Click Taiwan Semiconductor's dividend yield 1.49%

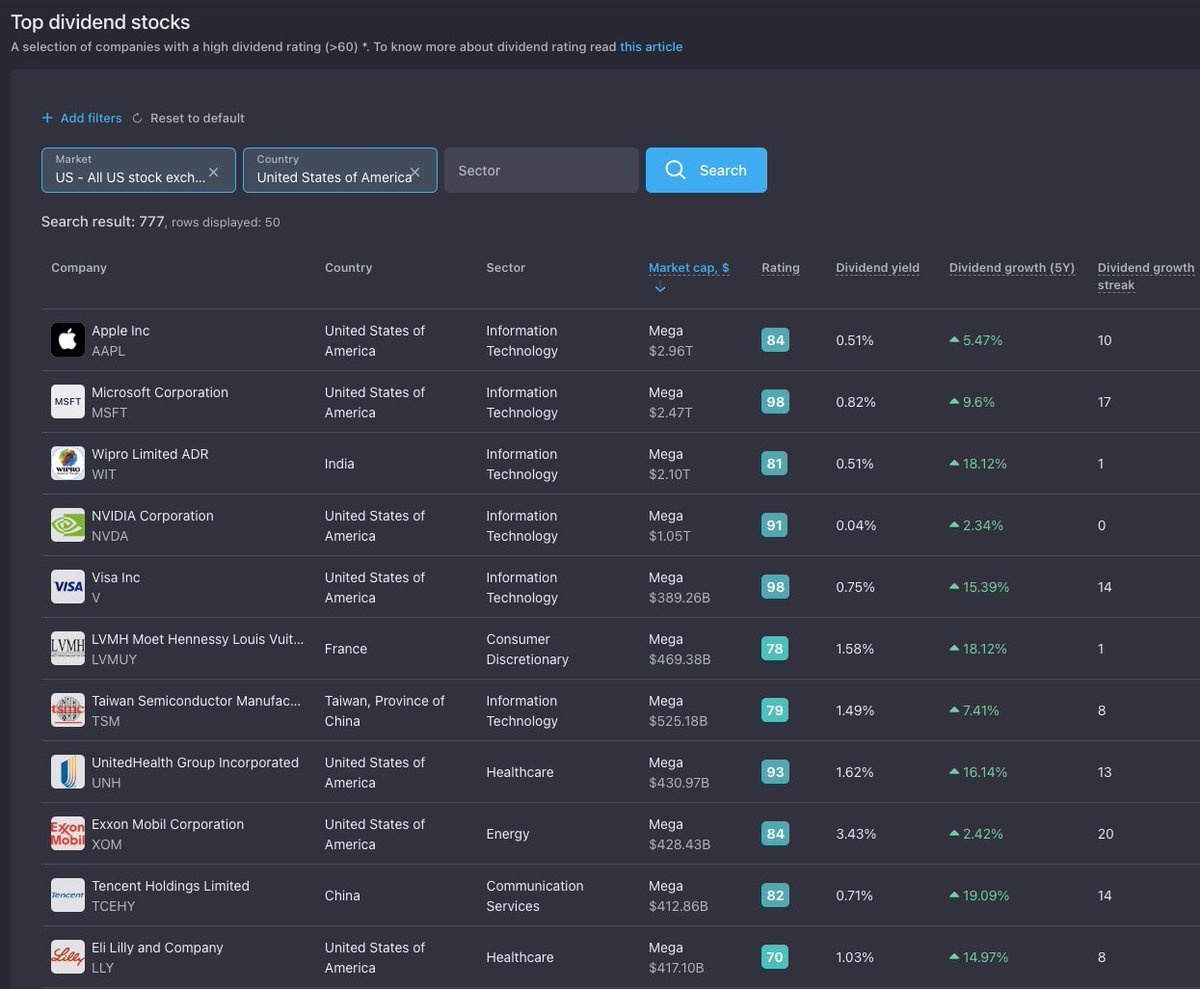pyautogui.click(x=855, y=710)
